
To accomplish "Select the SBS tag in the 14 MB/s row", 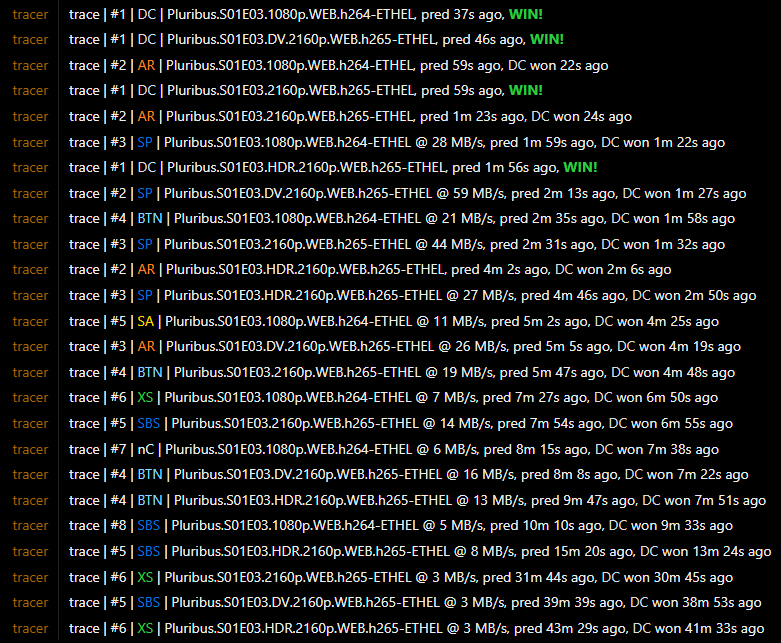I will pos(149,423).
